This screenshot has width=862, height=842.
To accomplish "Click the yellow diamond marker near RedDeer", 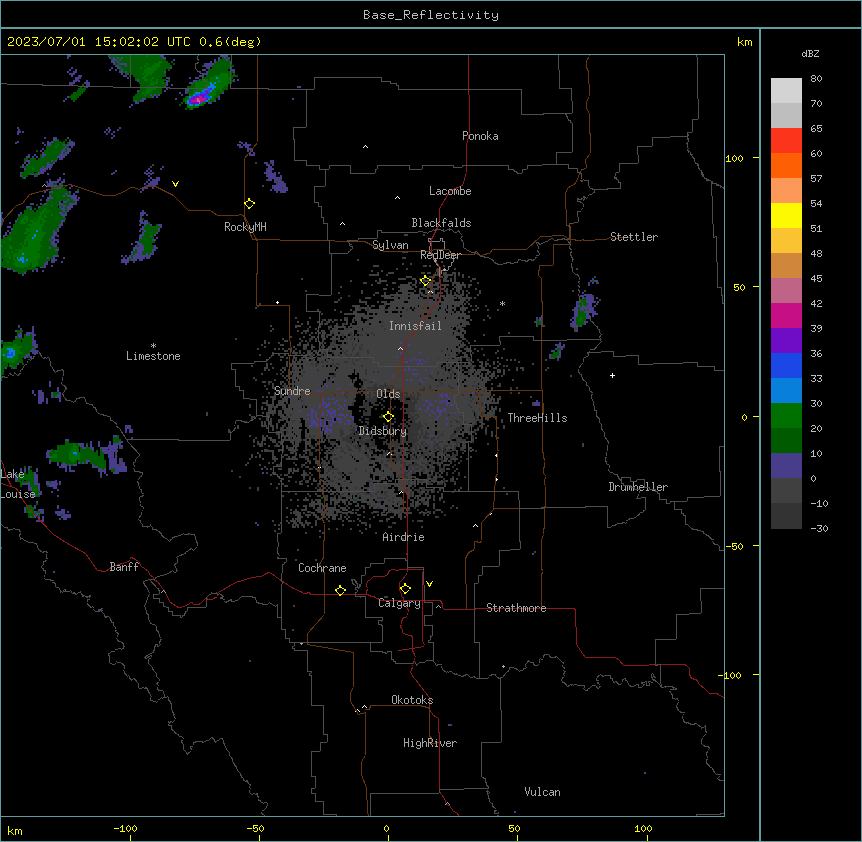I will coord(426,281).
